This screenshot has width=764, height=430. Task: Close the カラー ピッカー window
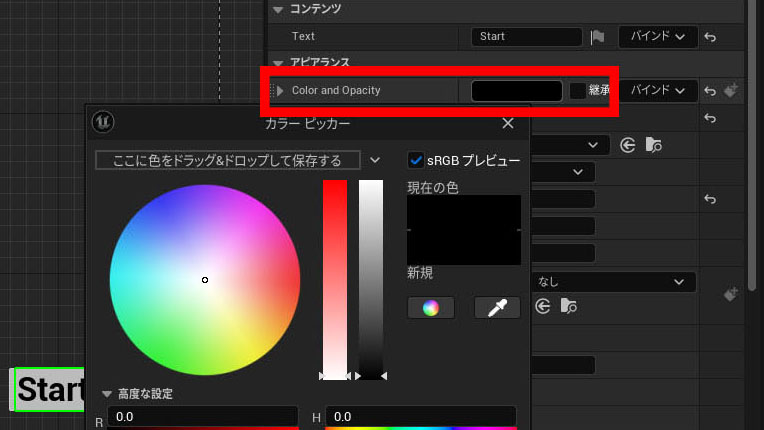[x=508, y=123]
